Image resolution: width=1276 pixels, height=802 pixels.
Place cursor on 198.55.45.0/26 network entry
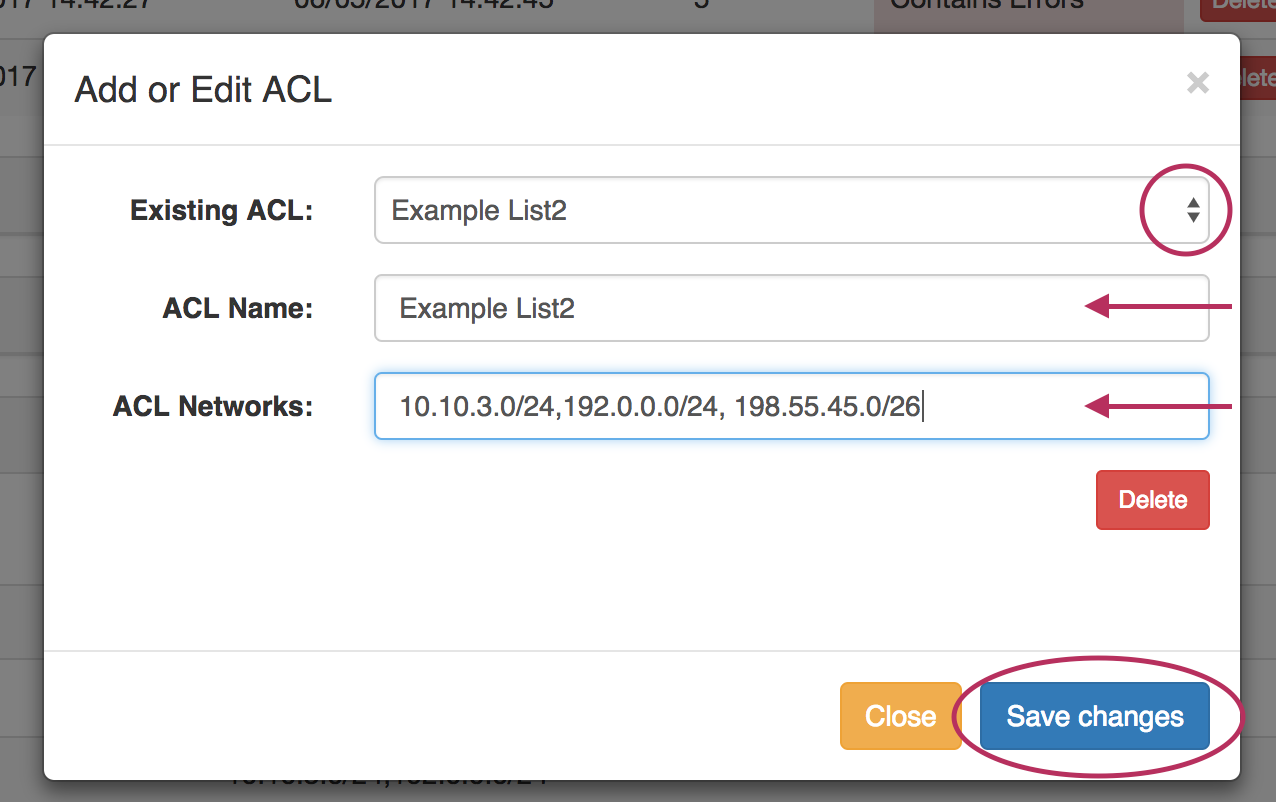pos(826,407)
